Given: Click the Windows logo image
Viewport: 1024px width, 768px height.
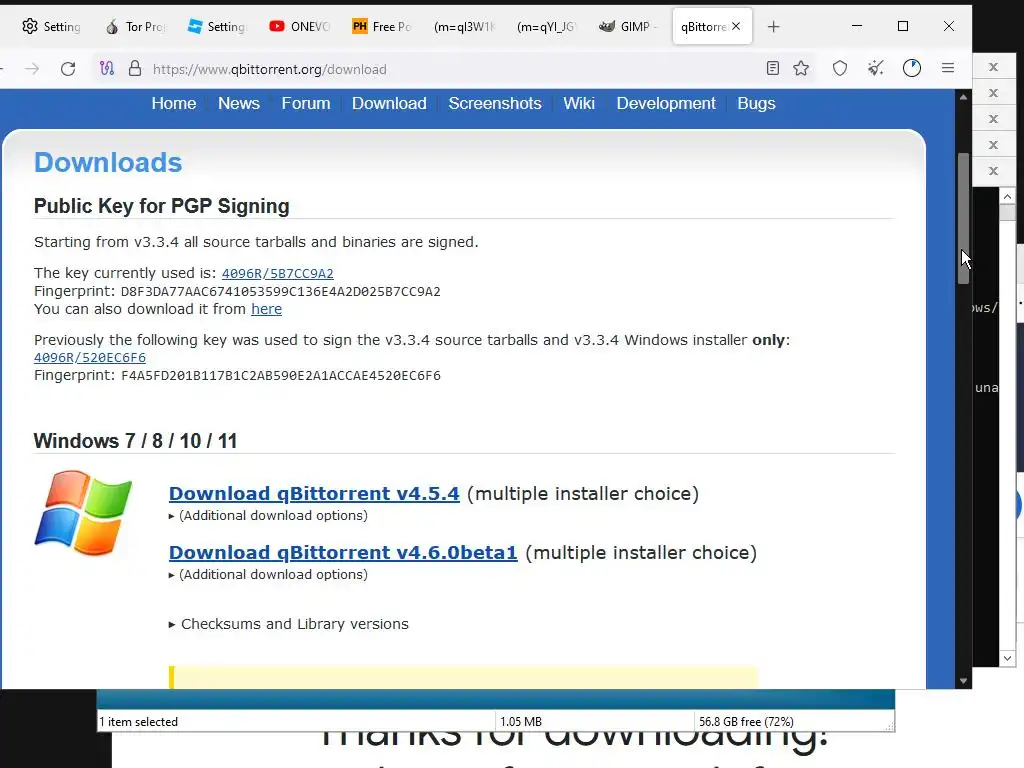Looking at the screenshot, I should 83,513.
